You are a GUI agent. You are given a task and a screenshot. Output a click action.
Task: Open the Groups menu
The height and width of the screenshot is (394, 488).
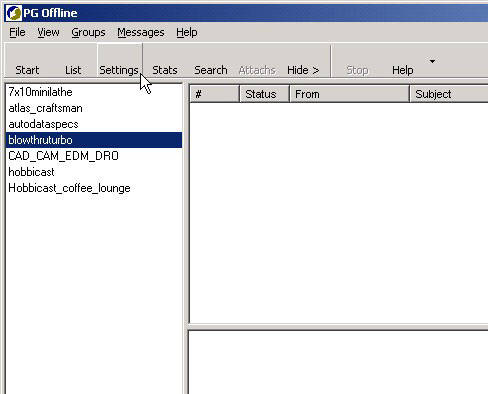pyautogui.click(x=88, y=32)
